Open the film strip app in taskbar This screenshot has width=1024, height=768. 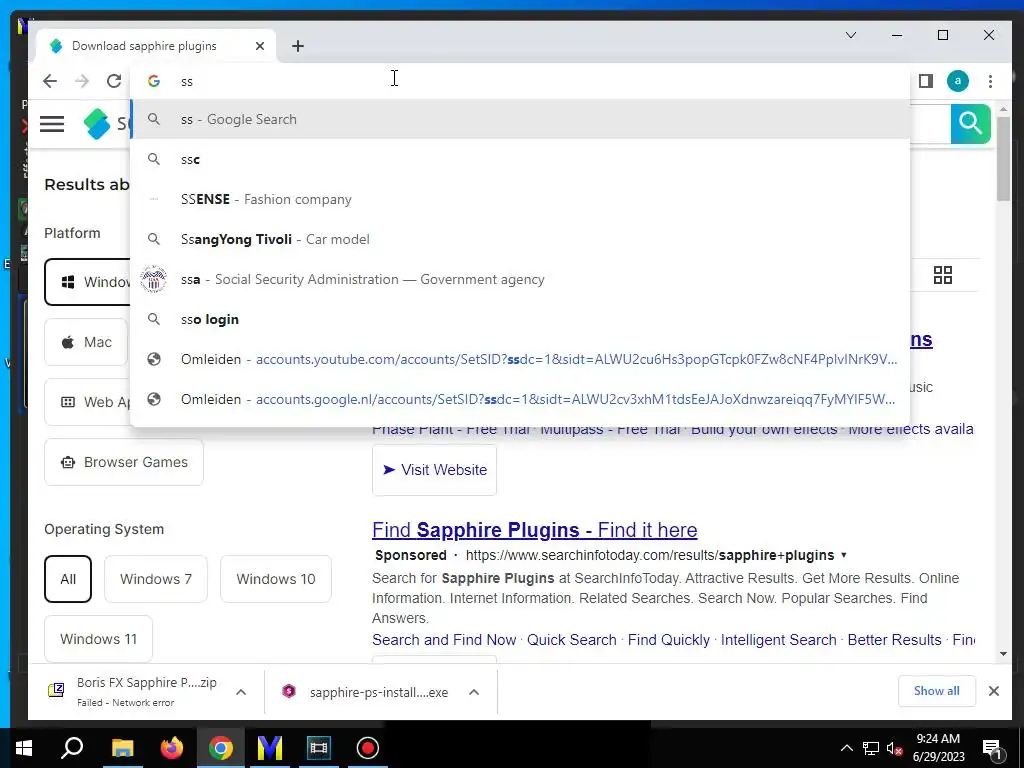coord(319,748)
